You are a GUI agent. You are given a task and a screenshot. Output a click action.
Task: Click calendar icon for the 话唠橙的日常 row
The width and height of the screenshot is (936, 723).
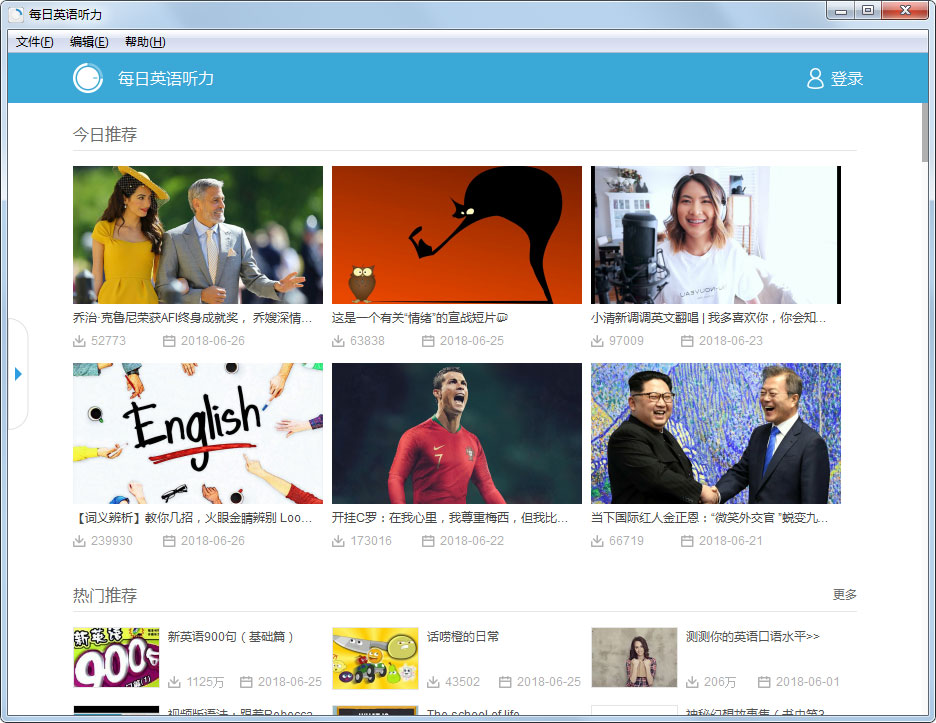click(505, 682)
